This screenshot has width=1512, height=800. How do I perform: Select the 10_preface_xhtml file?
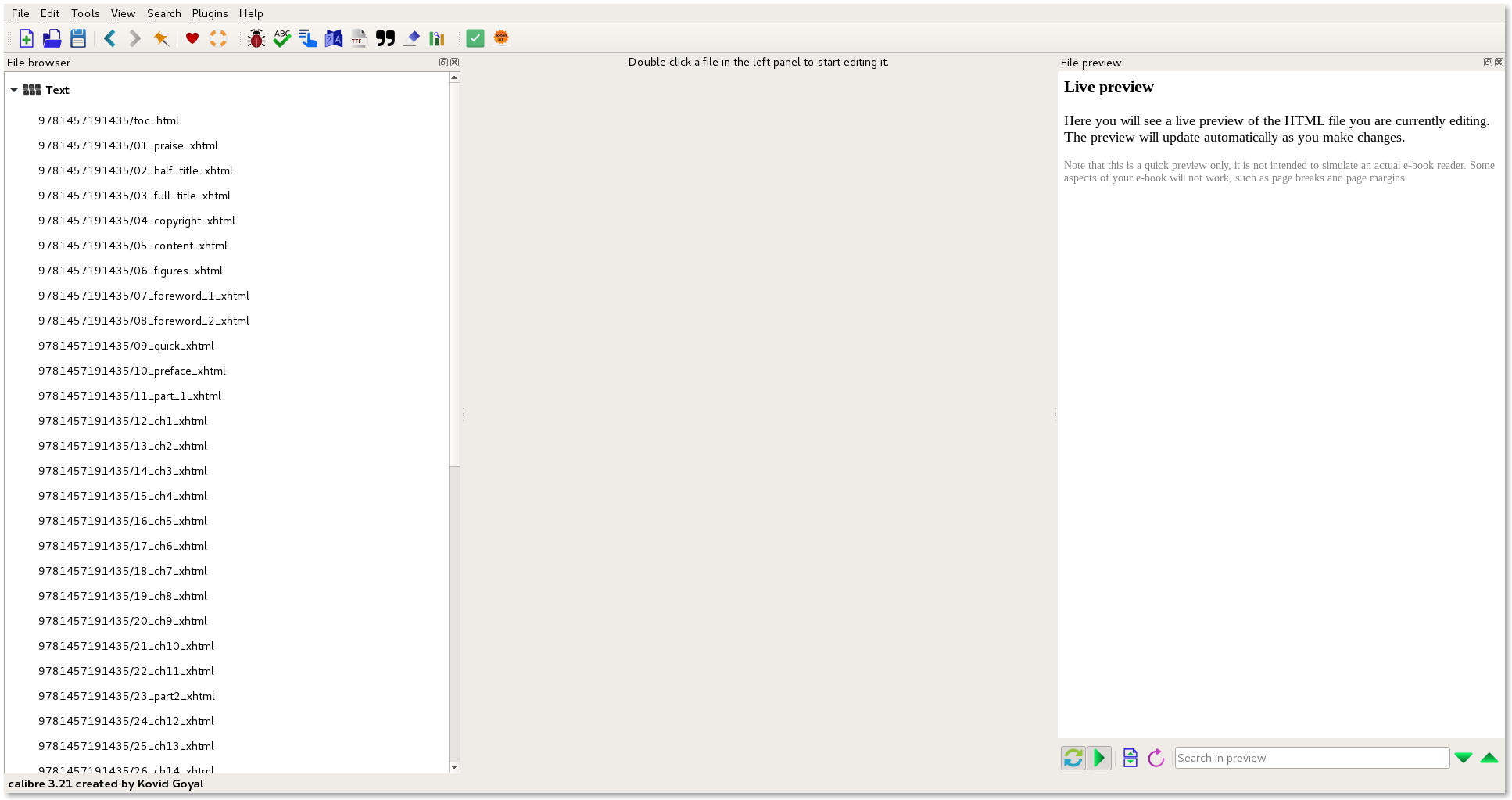(x=132, y=371)
